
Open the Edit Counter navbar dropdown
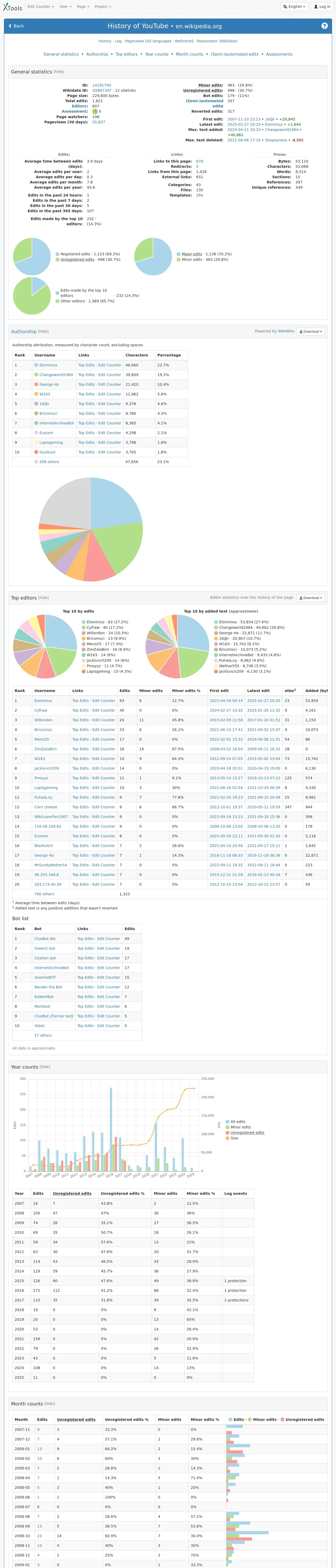[x=40, y=7]
